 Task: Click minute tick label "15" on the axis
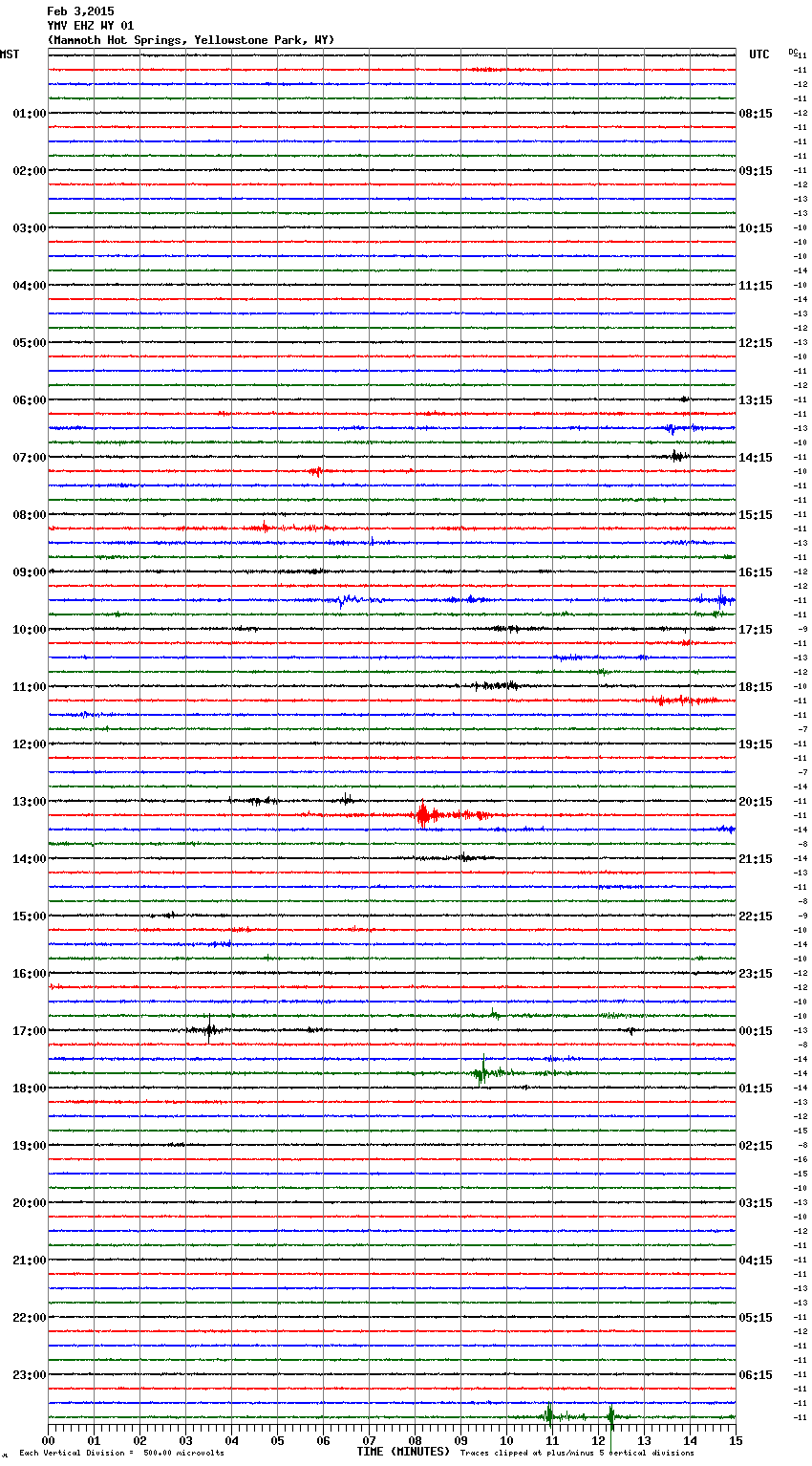coord(736,1440)
